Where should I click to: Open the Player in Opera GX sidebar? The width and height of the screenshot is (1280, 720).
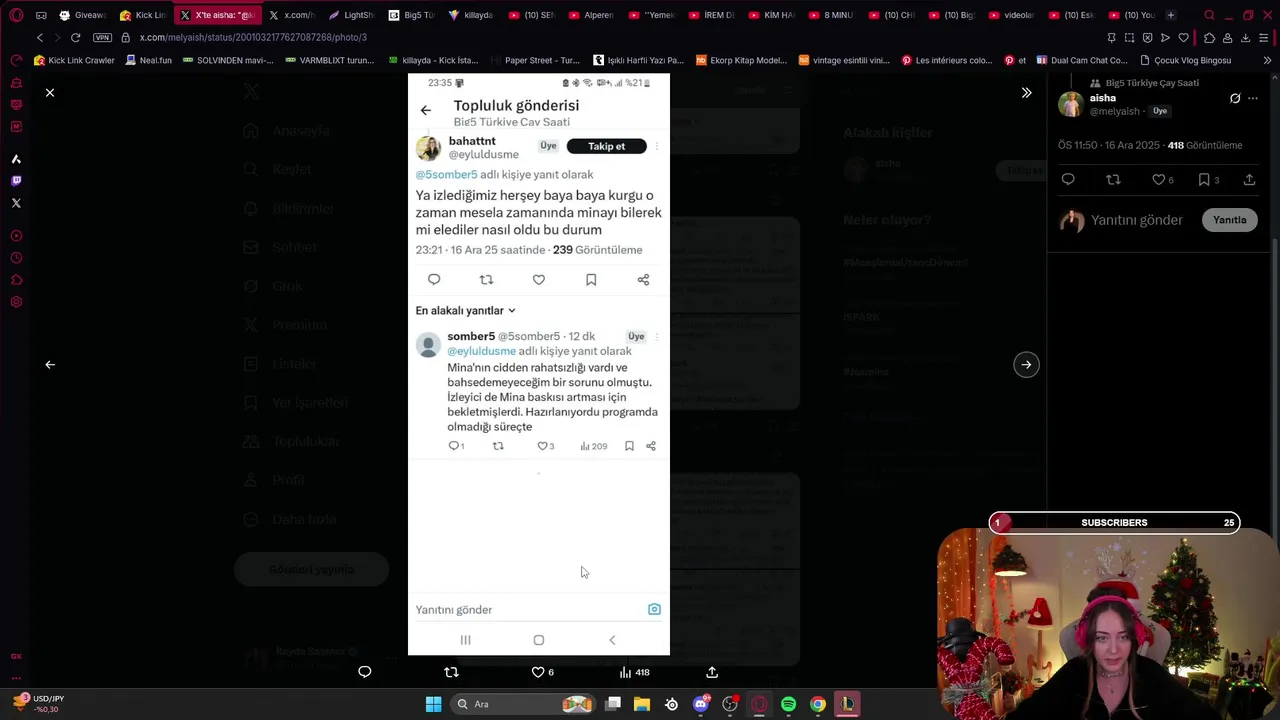(16, 236)
